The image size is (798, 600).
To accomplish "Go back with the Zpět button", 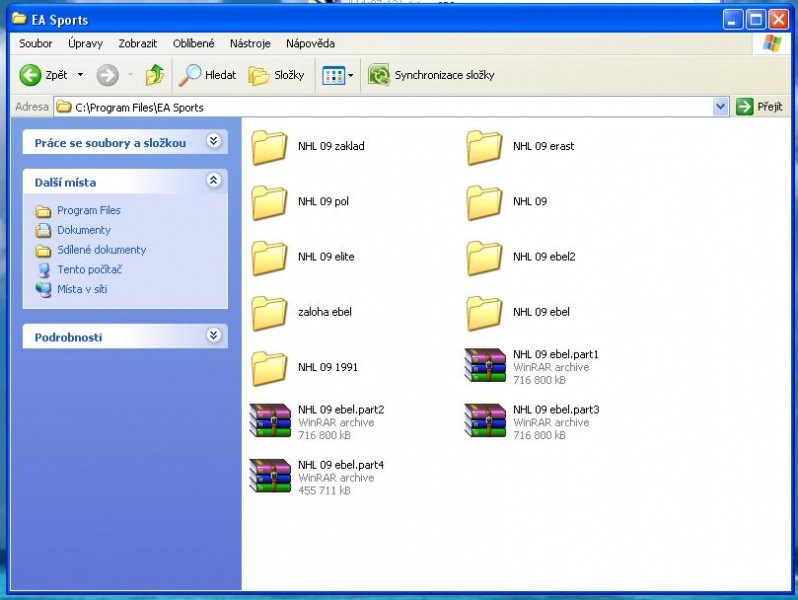I will pos(44,75).
